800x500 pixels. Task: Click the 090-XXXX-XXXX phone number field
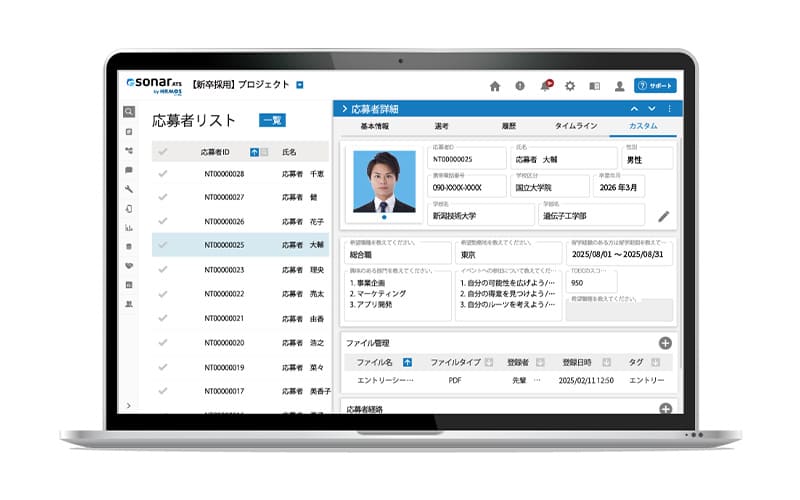[466, 185]
